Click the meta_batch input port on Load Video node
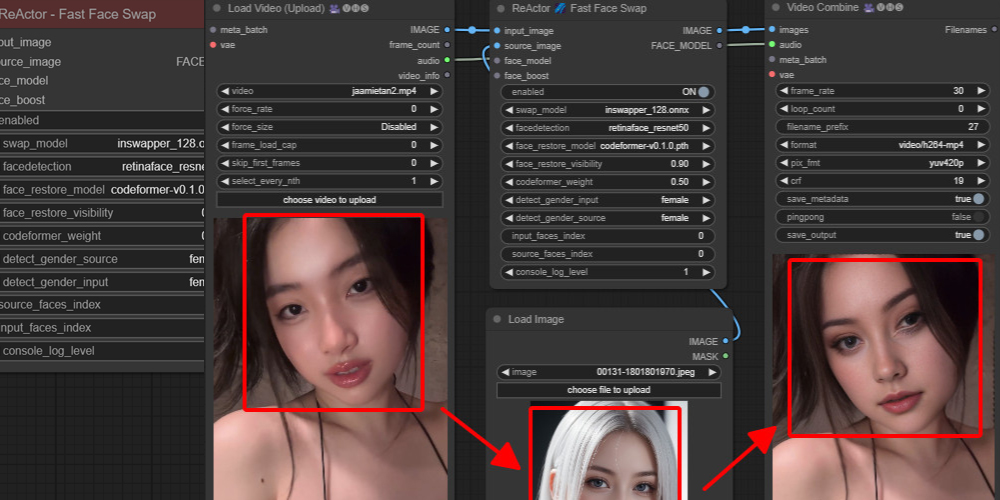This screenshot has height=500, width=1000. tap(212, 30)
